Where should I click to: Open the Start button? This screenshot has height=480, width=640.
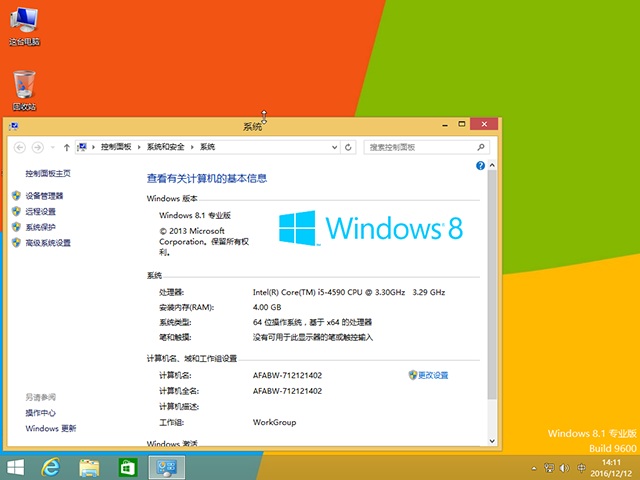pyautogui.click(x=16, y=468)
